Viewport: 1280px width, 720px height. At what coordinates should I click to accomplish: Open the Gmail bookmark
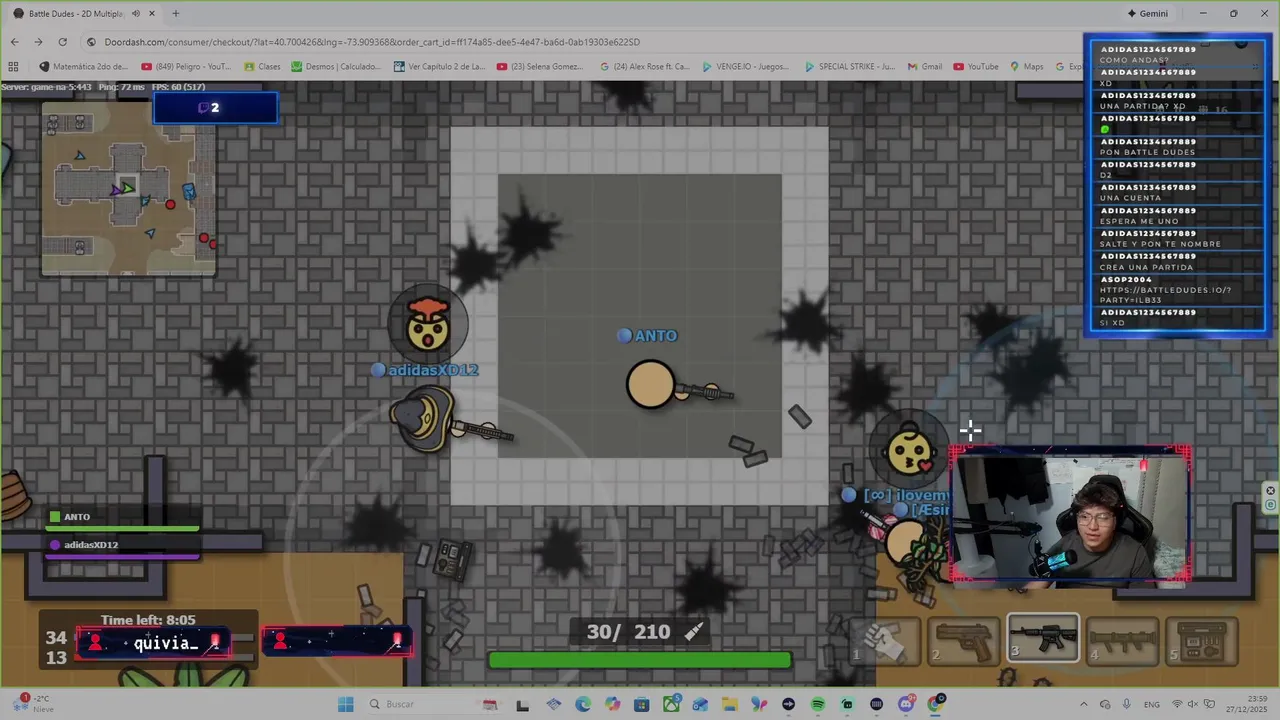click(x=924, y=67)
